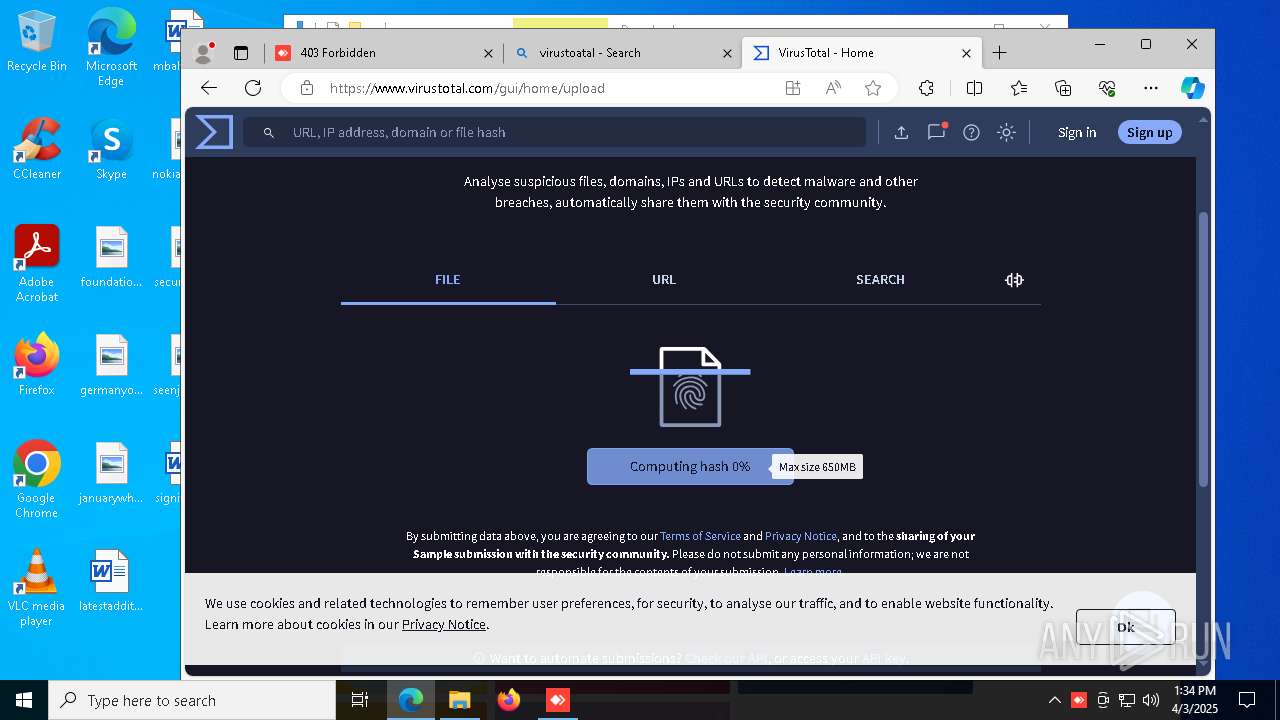
Task: Open File Explorer from taskbar
Action: (459, 700)
